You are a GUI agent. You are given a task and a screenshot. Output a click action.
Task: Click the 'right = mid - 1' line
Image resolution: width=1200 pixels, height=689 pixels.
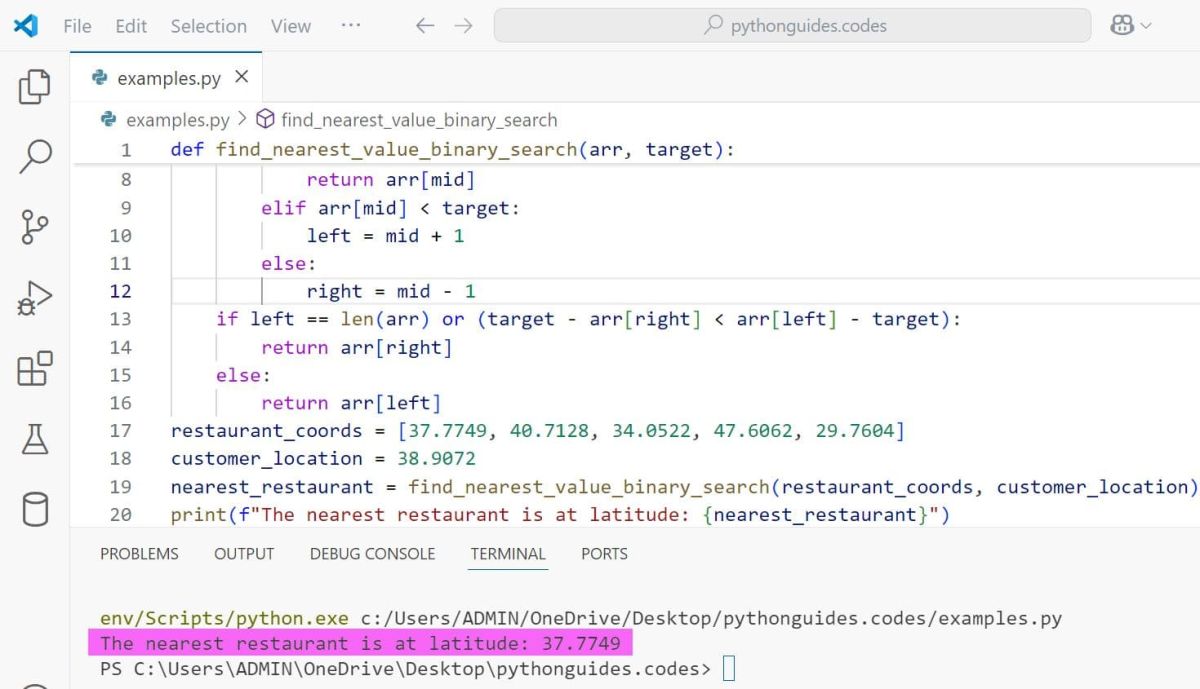click(391, 291)
